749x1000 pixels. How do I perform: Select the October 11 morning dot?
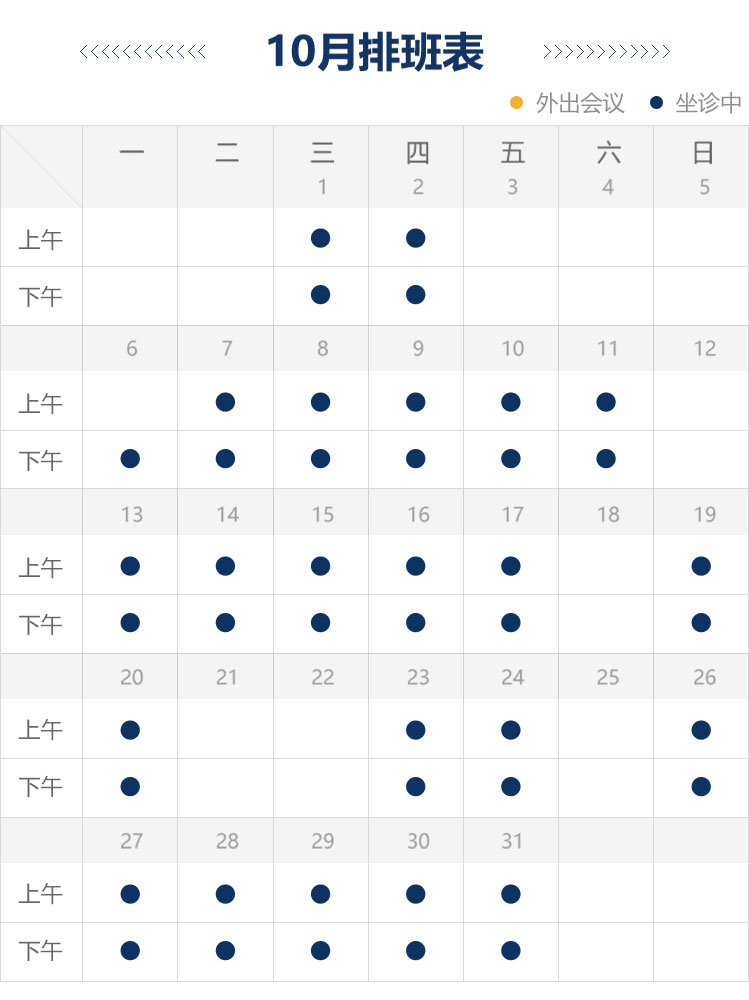(606, 402)
